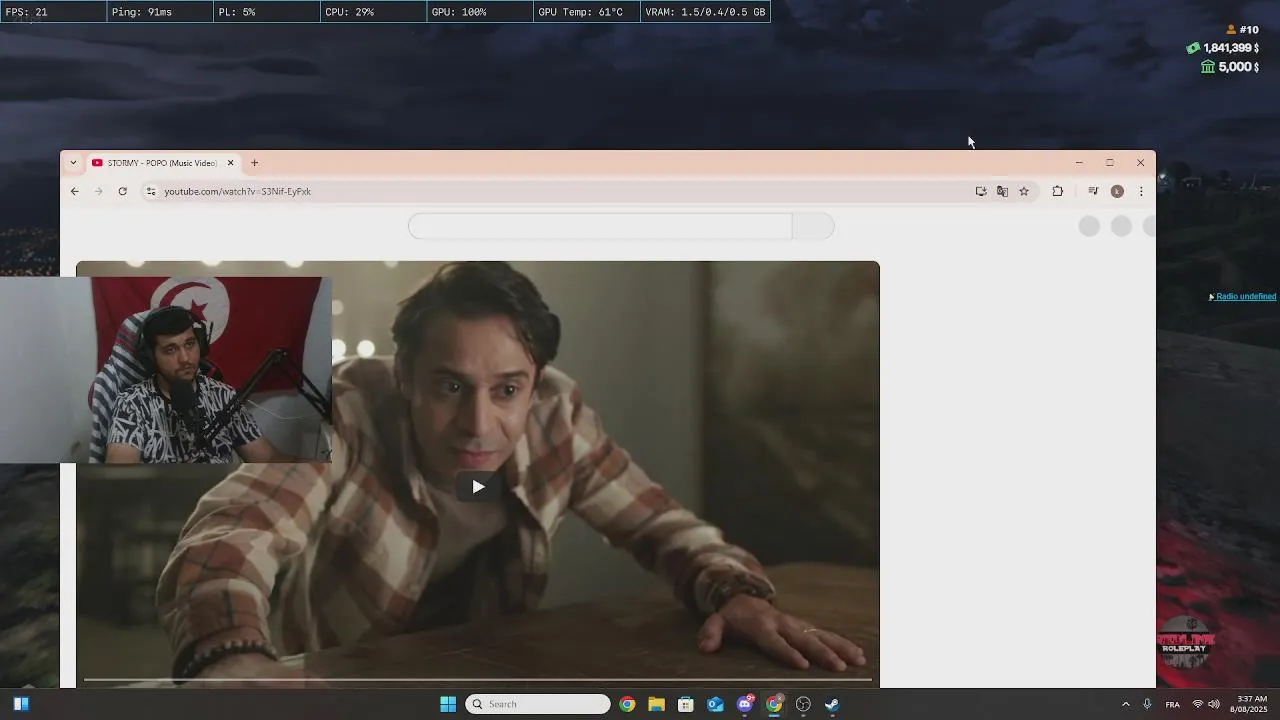1280x720 pixels.
Task: Click the Radio undefined link
Action: 1245,297
